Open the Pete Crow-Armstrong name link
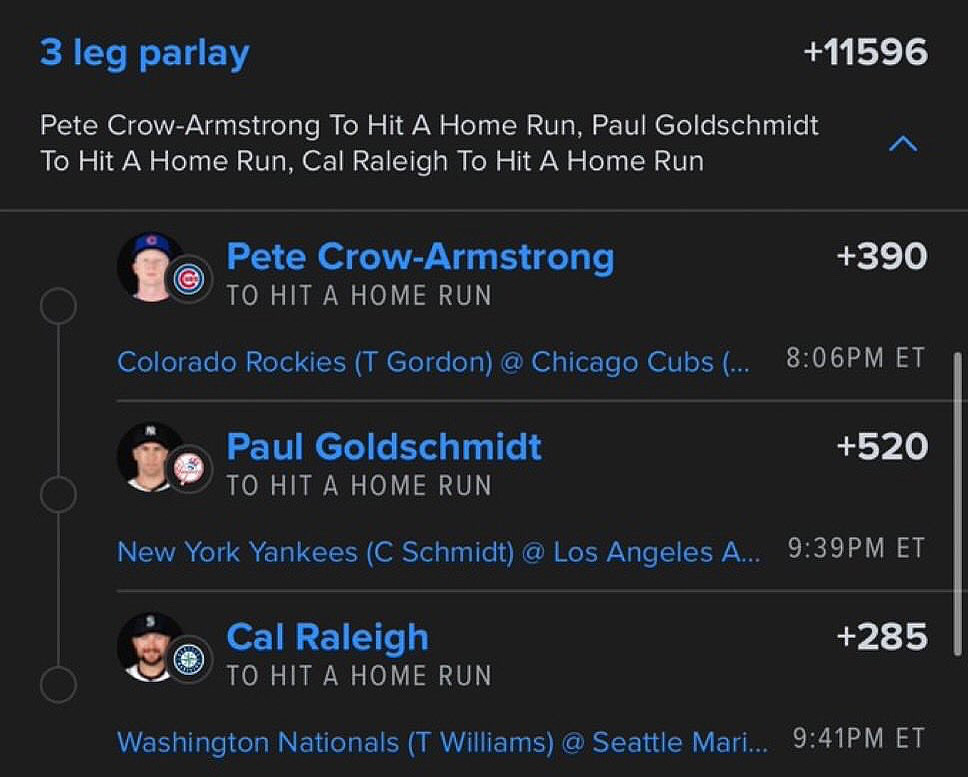Image resolution: width=968 pixels, height=777 pixels. 420,257
